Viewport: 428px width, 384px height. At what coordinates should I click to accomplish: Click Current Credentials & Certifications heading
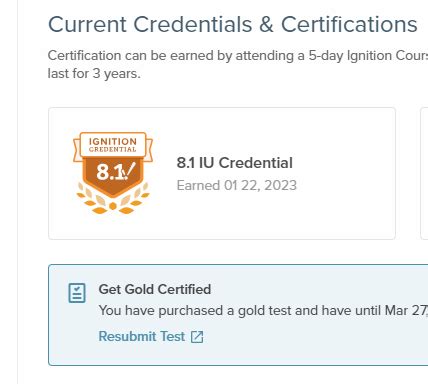[x=233, y=24]
